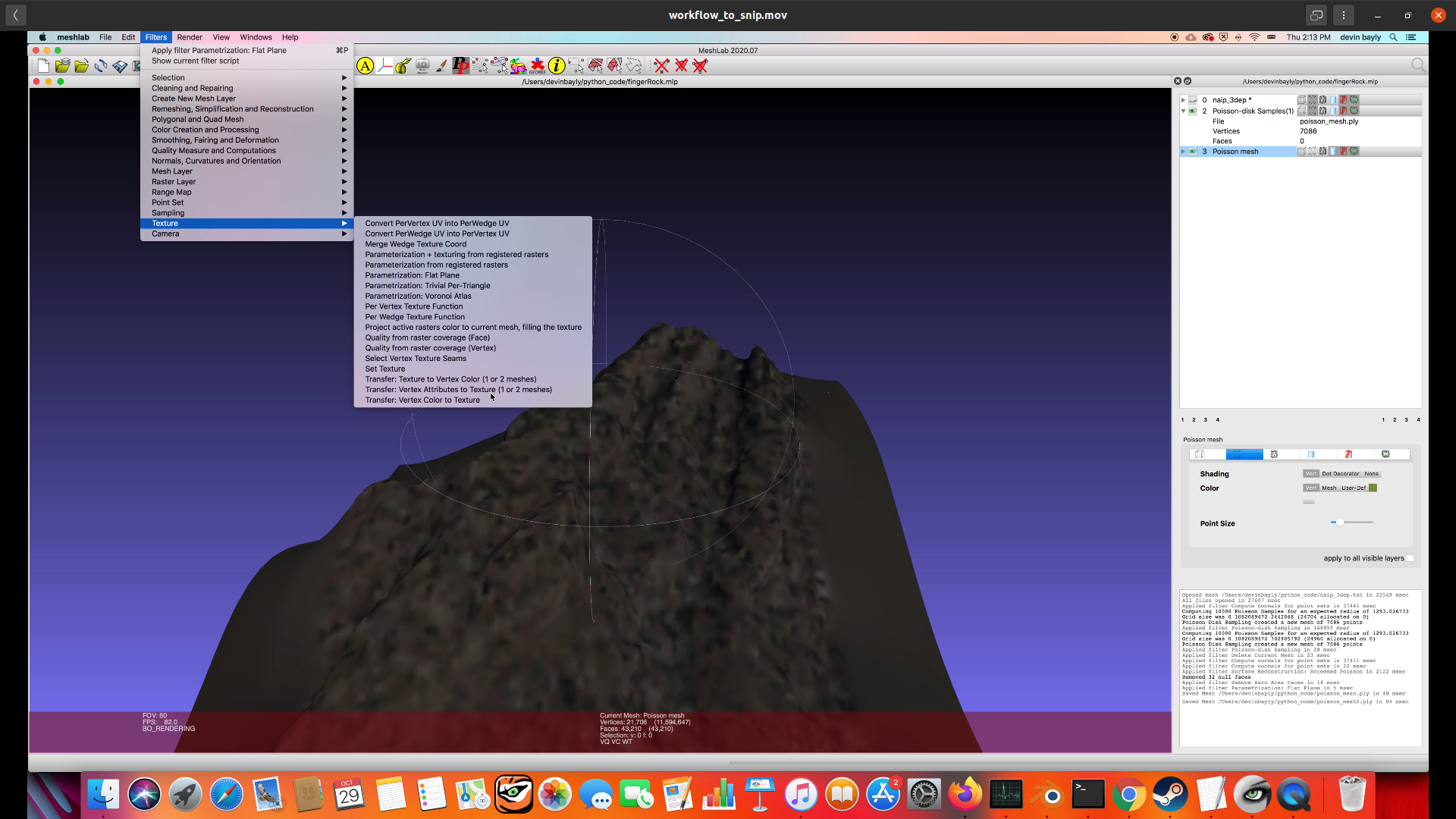Click the float/detach layer panel button
The image size is (1456, 819).
coord(1188,81)
